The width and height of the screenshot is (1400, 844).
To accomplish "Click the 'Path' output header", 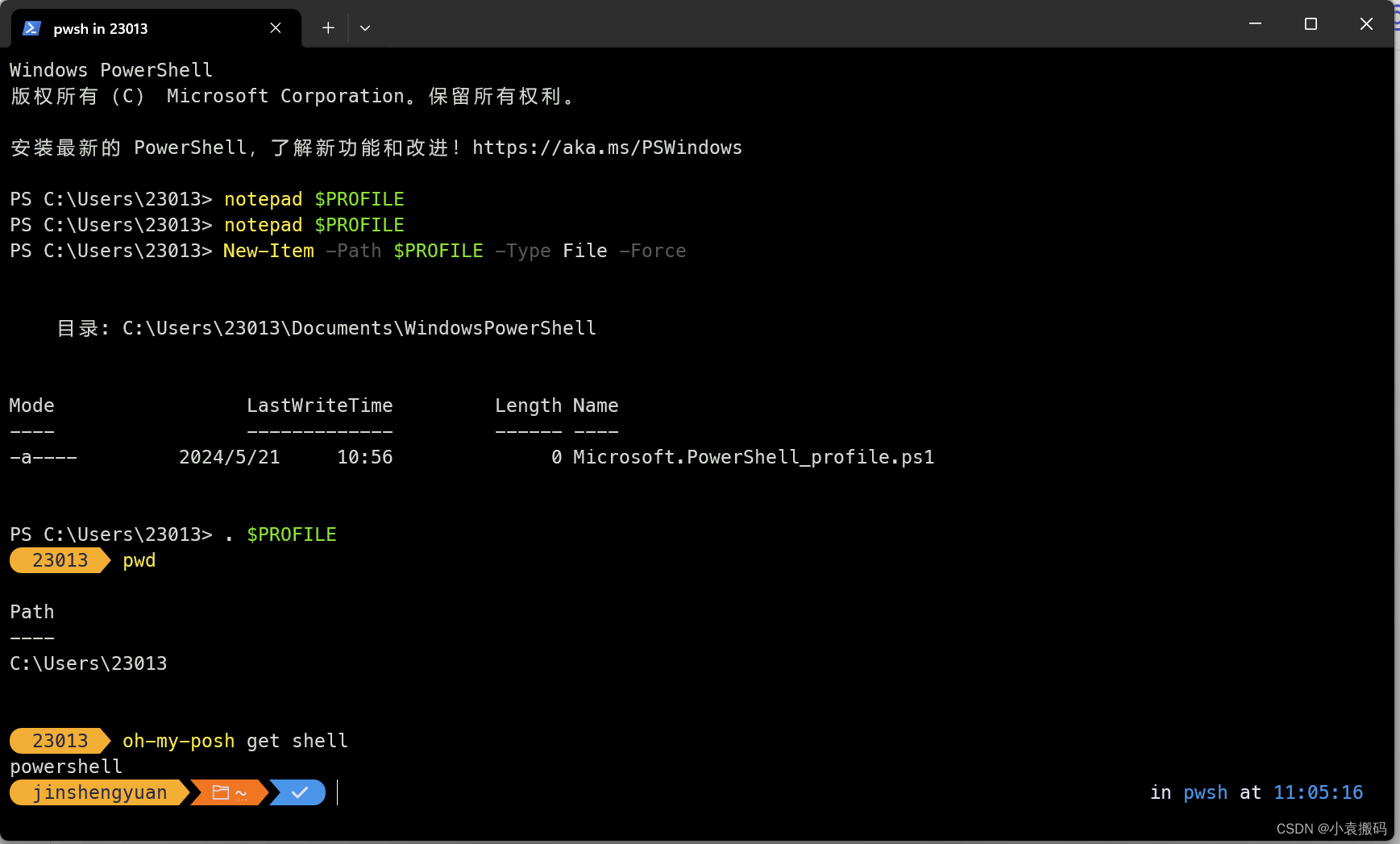I will [x=32, y=612].
